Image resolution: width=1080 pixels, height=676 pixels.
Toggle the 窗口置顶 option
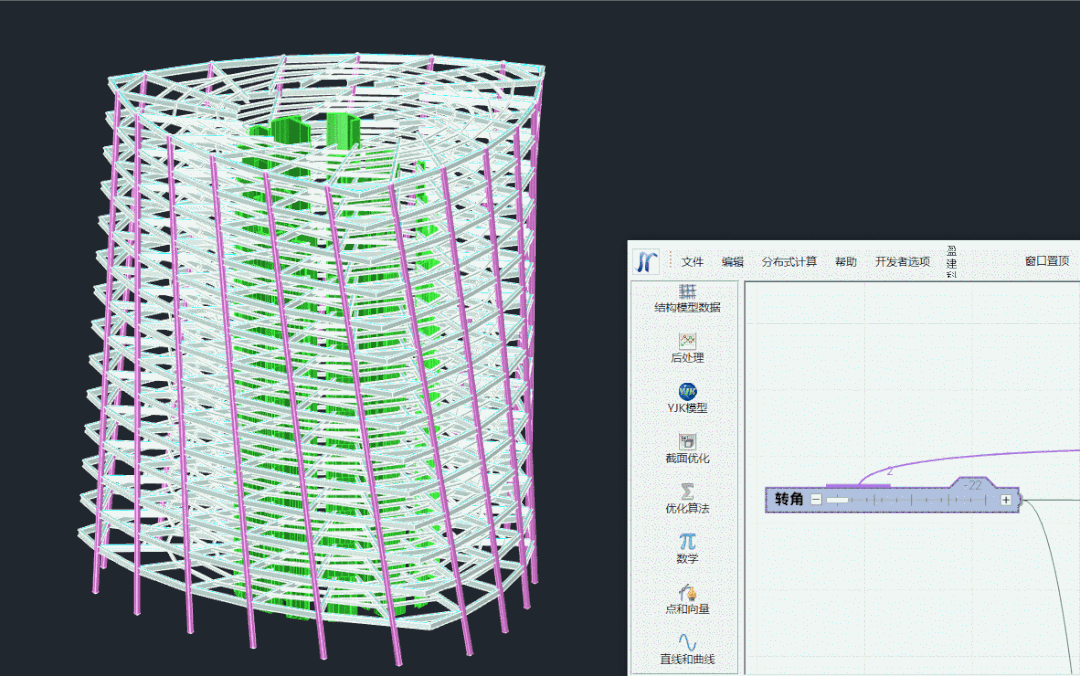click(1047, 261)
